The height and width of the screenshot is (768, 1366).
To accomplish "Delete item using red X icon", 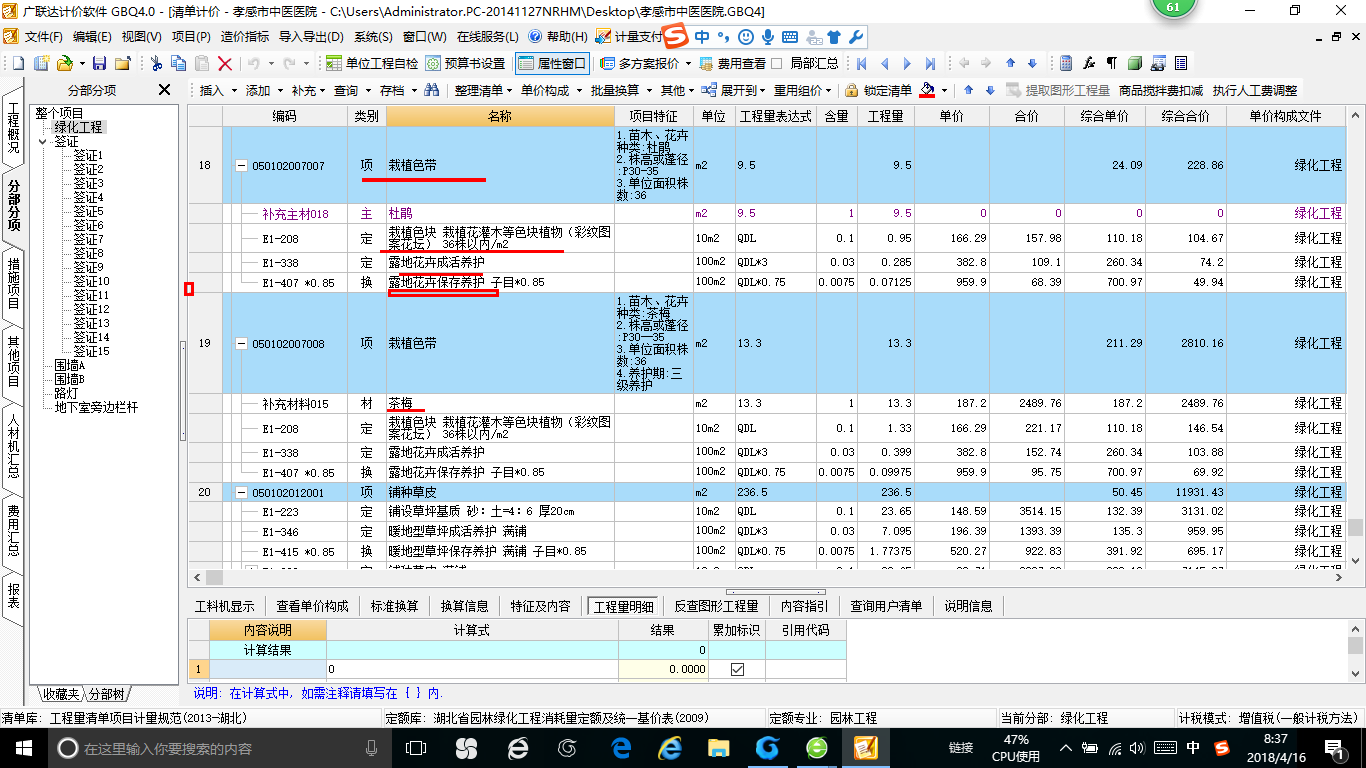I will pyautogui.click(x=225, y=63).
